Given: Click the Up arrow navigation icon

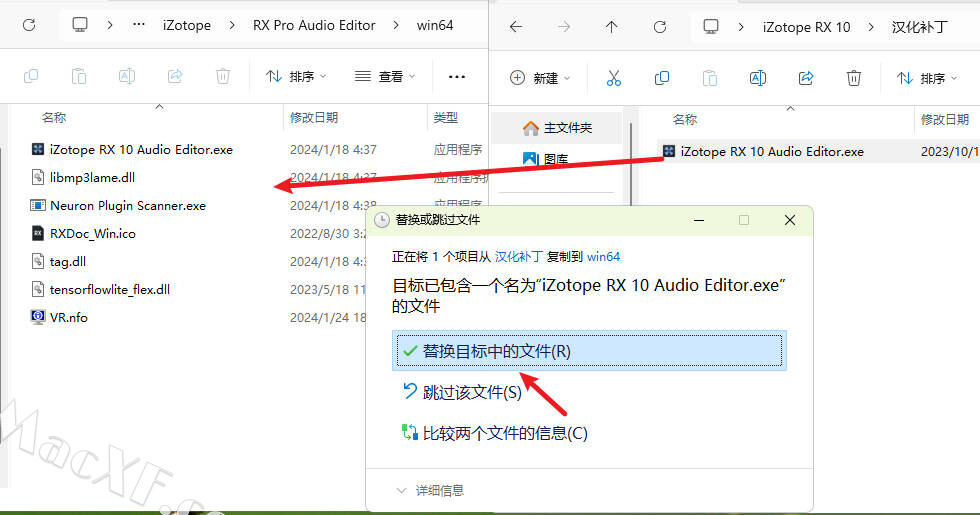Looking at the screenshot, I should pyautogui.click(x=612, y=27).
